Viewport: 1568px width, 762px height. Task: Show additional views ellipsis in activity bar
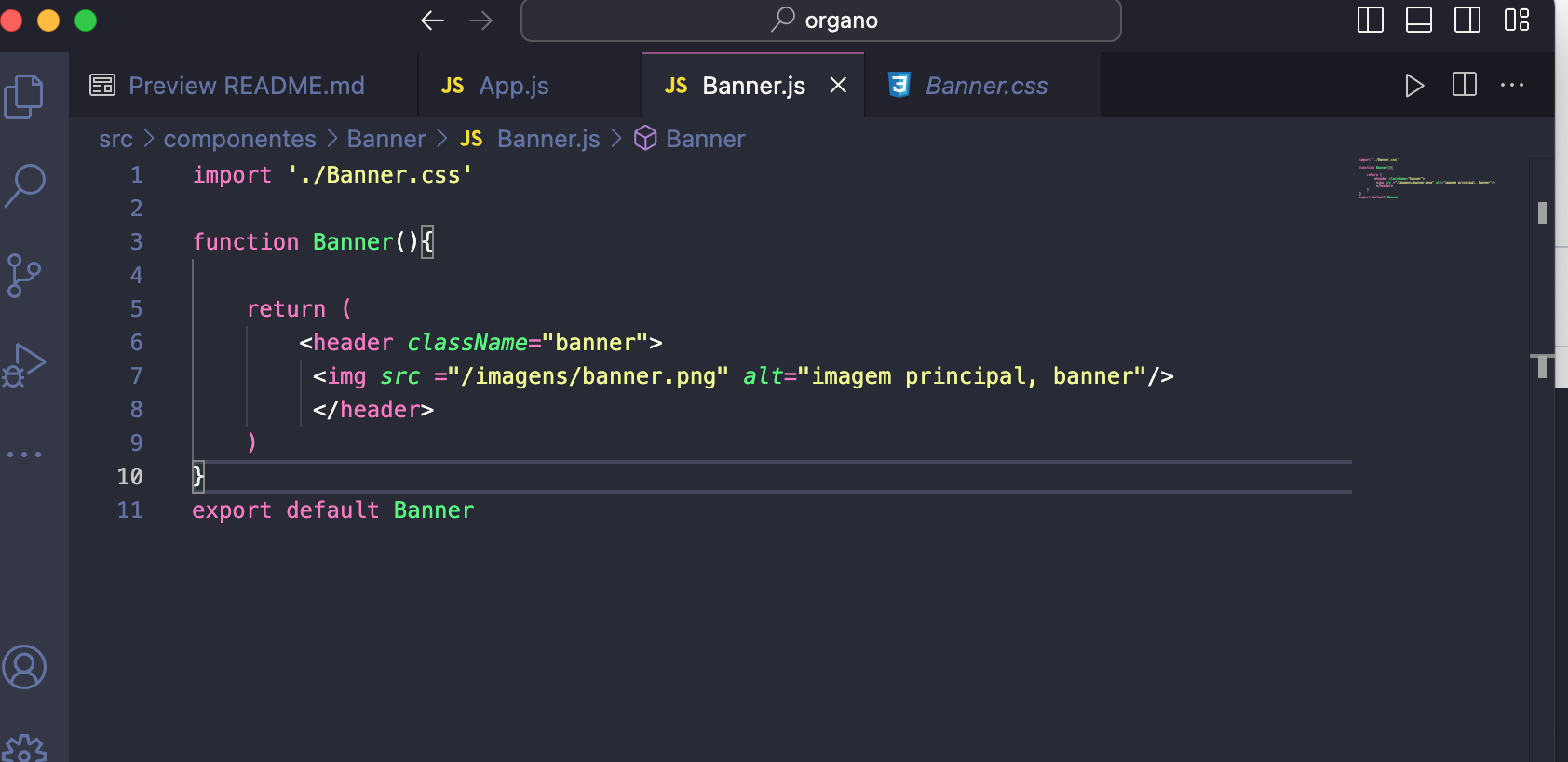click(24, 455)
